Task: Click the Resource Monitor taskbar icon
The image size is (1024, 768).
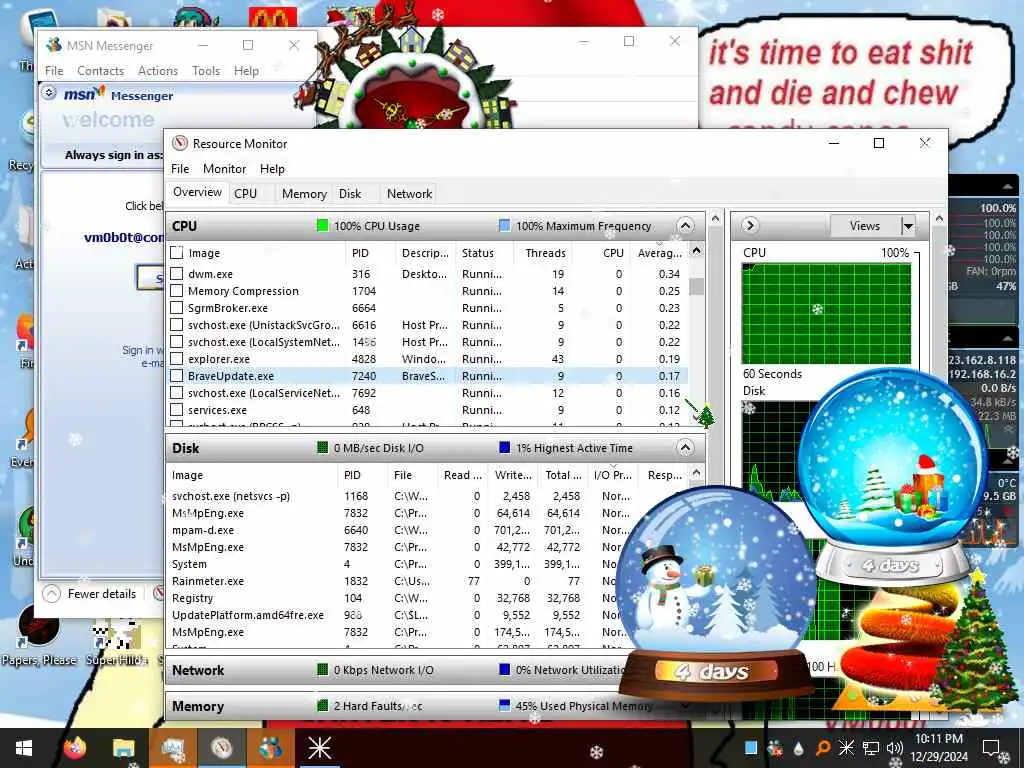Action: [221, 748]
